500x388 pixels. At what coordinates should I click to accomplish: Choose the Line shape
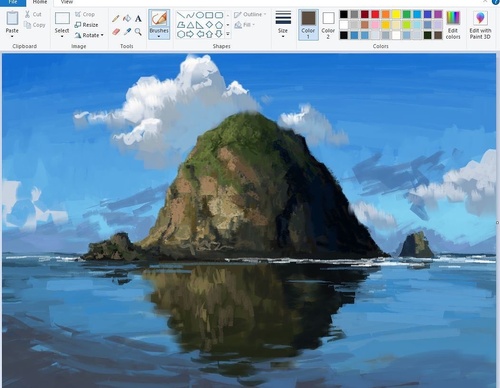pyautogui.click(x=180, y=15)
